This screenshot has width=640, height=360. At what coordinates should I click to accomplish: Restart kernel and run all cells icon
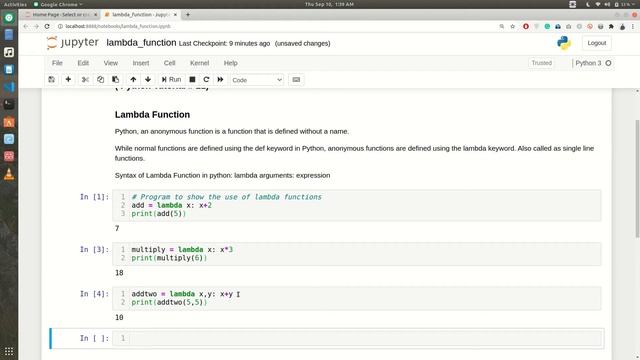[x=220, y=80]
